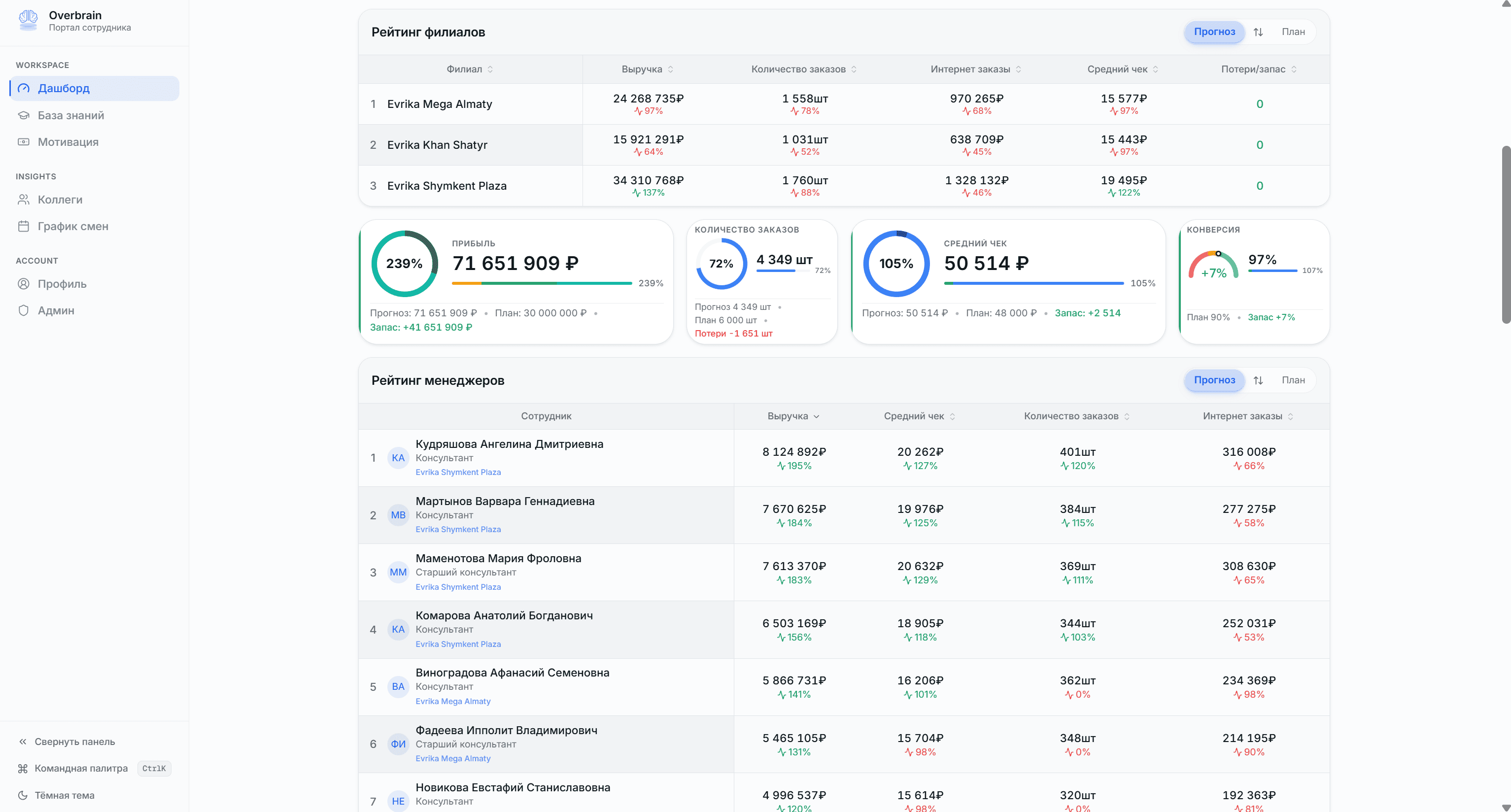
Task: Click the command palette icon
Action: 23,769
